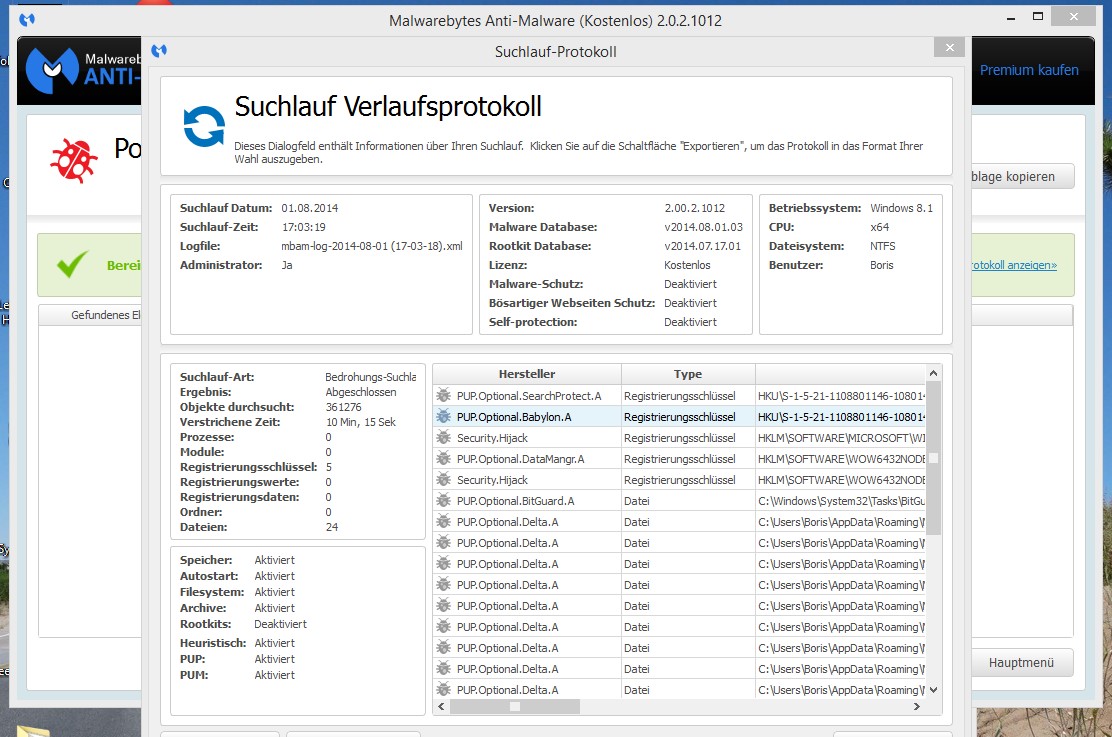
Task: Open the Premium kaufen link
Action: (x=1028, y=70)
